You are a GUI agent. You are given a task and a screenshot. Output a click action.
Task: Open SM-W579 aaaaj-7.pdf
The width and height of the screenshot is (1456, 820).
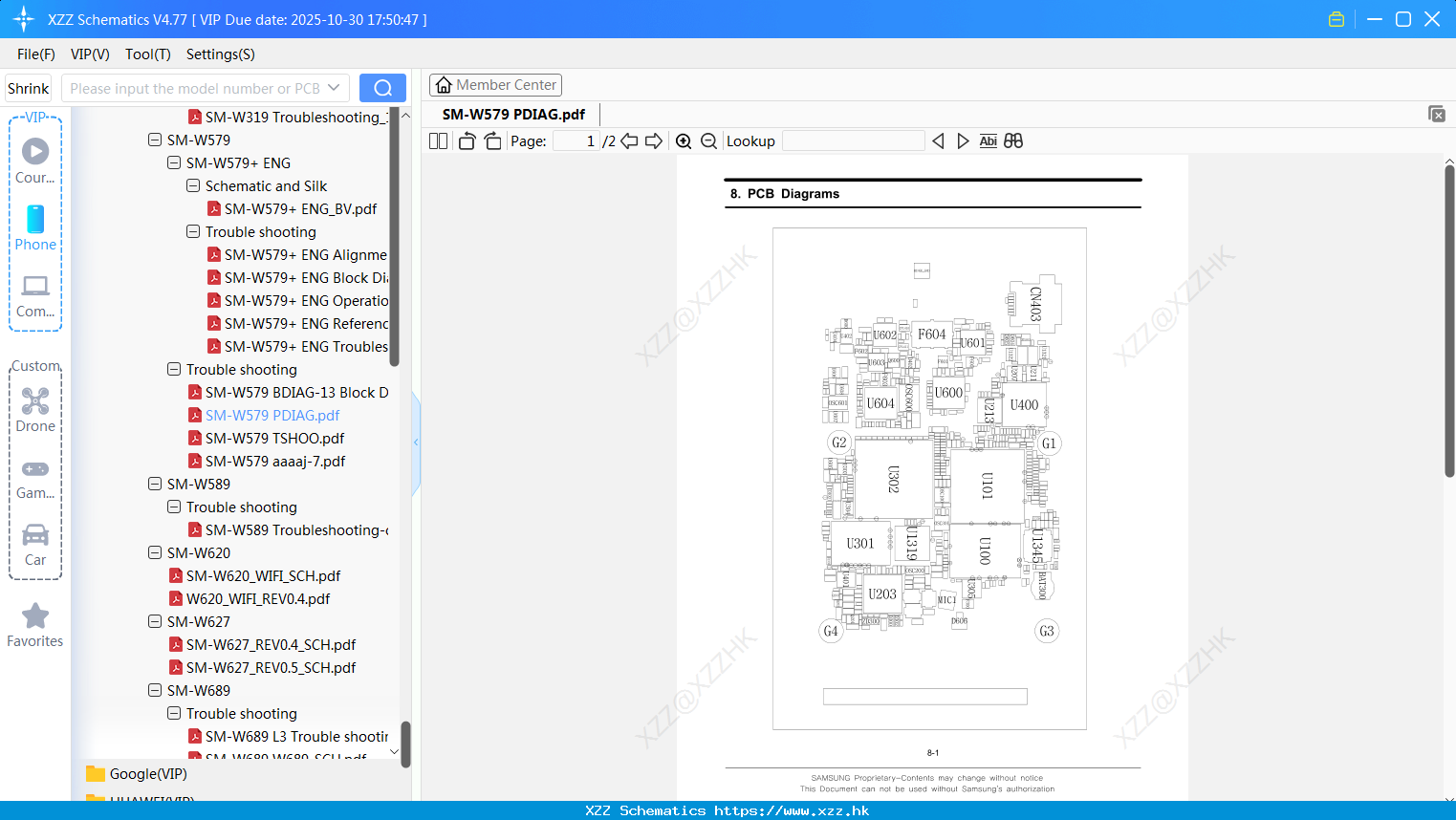point(267,461)
